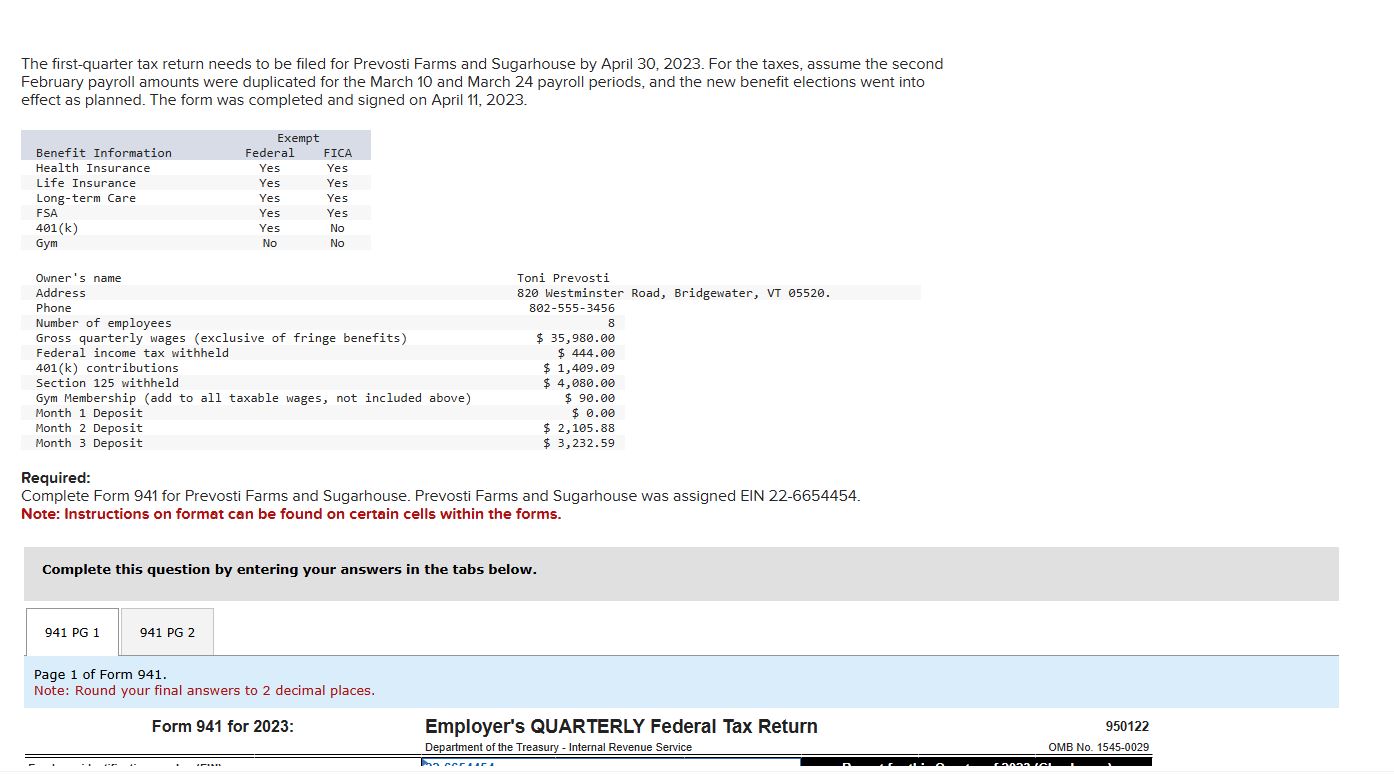Switch to the 941 PG 2 tab

coord(166,631)
